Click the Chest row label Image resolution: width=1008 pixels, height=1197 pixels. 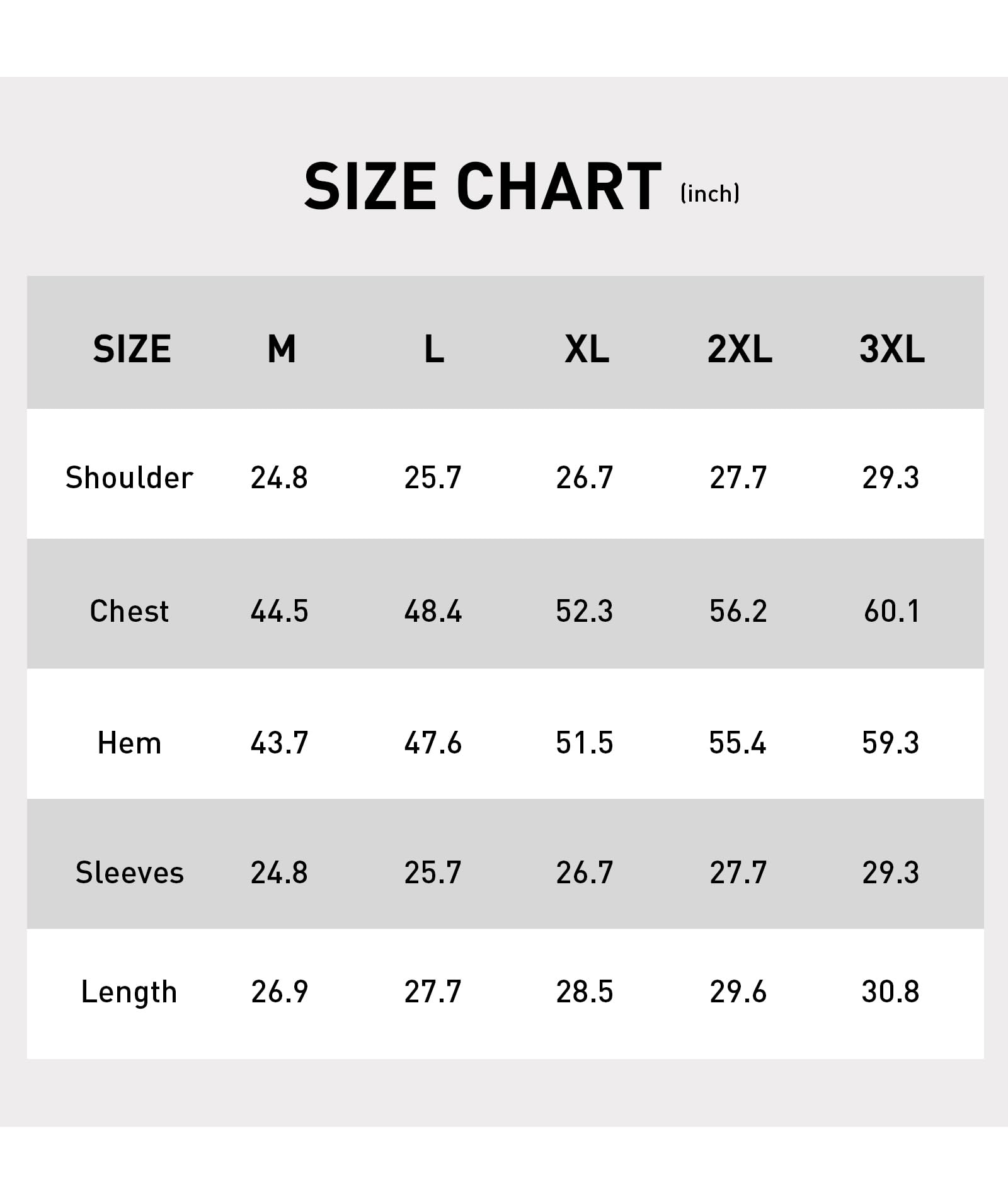pyautogui.click(x=129, y=611)
